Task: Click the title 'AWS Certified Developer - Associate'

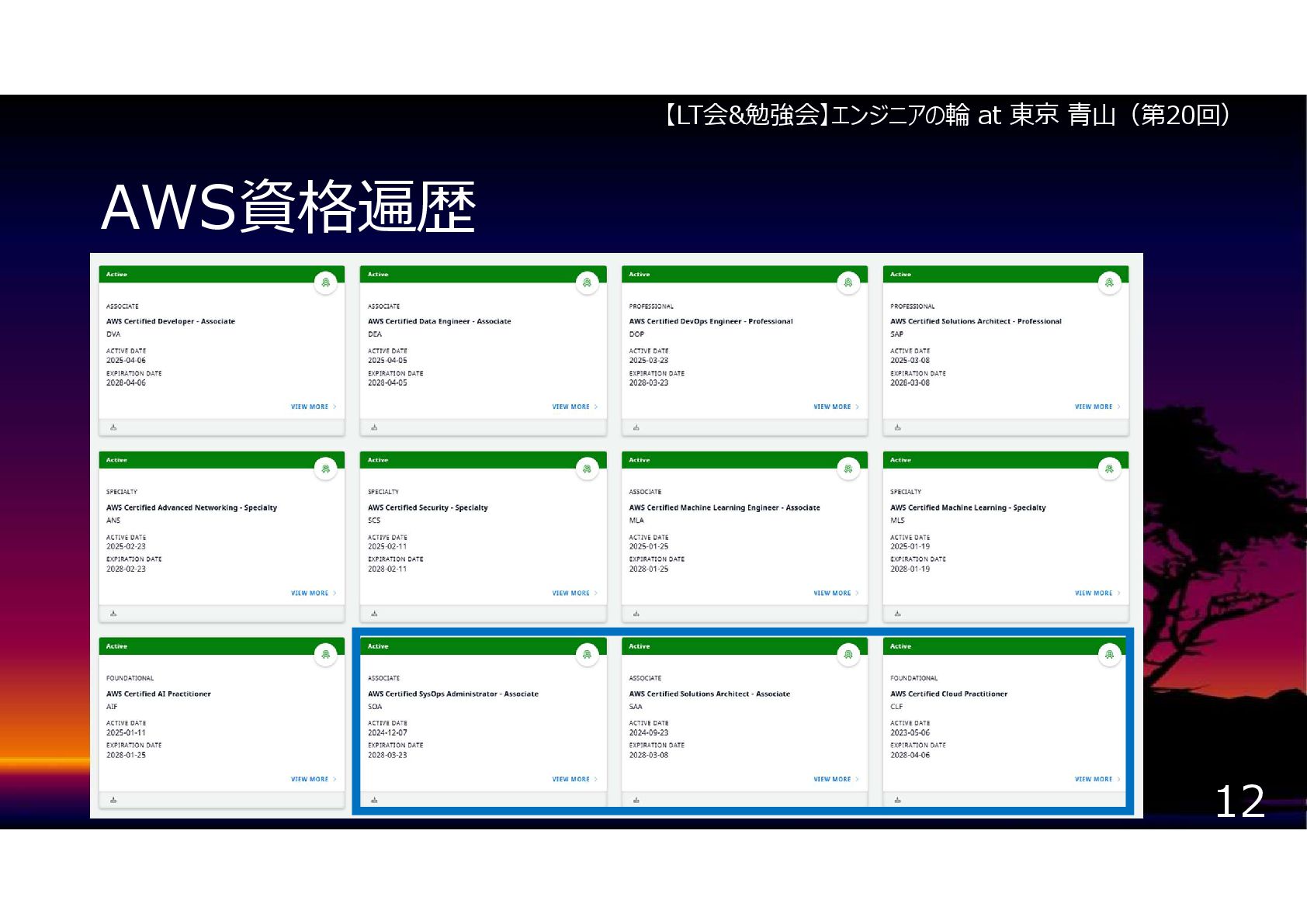Action: (x=171, y=321)
